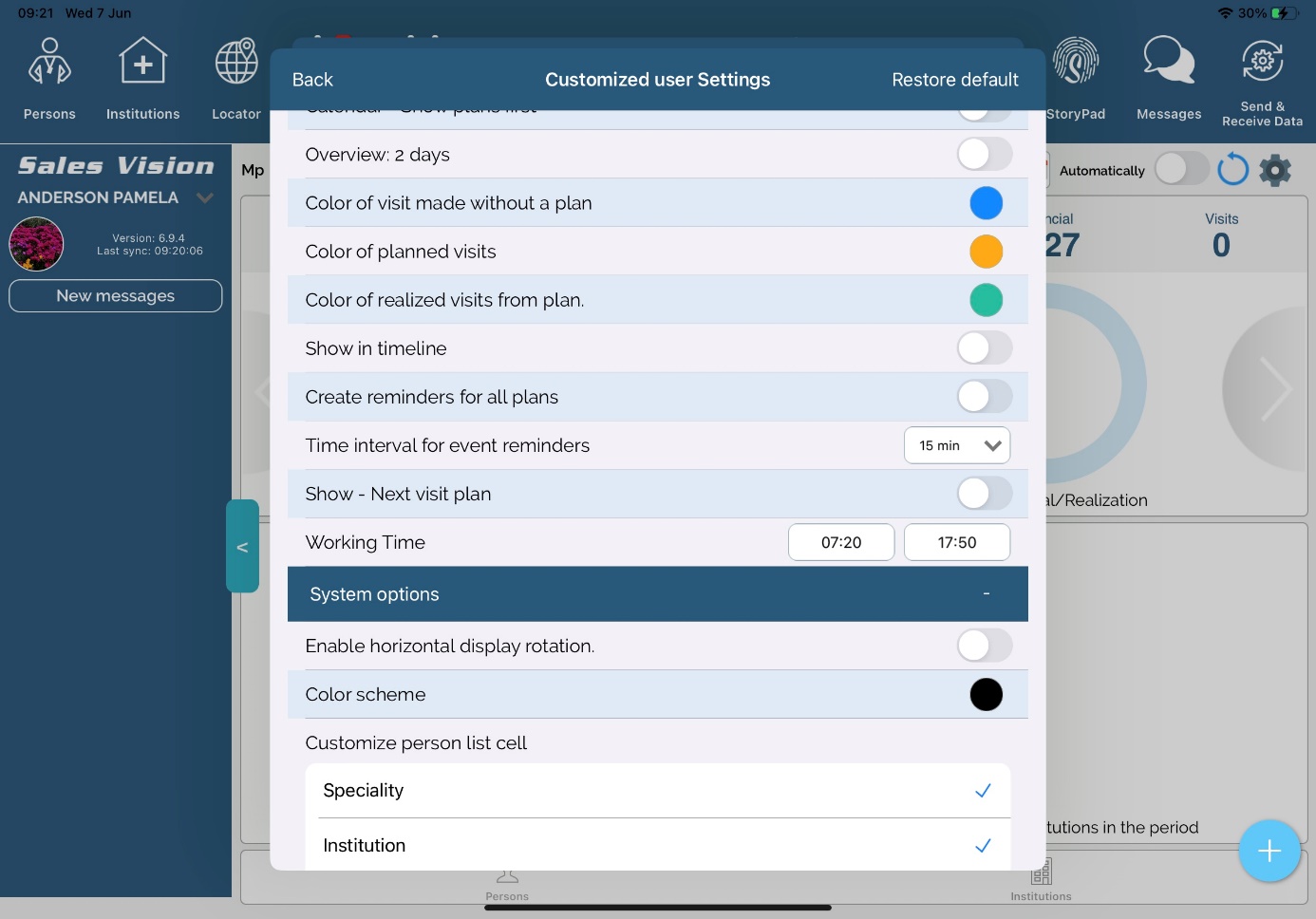The image size is (1316, 919).
Task: Tap the Send & Receive Data icon
Action: [1262, 63]
